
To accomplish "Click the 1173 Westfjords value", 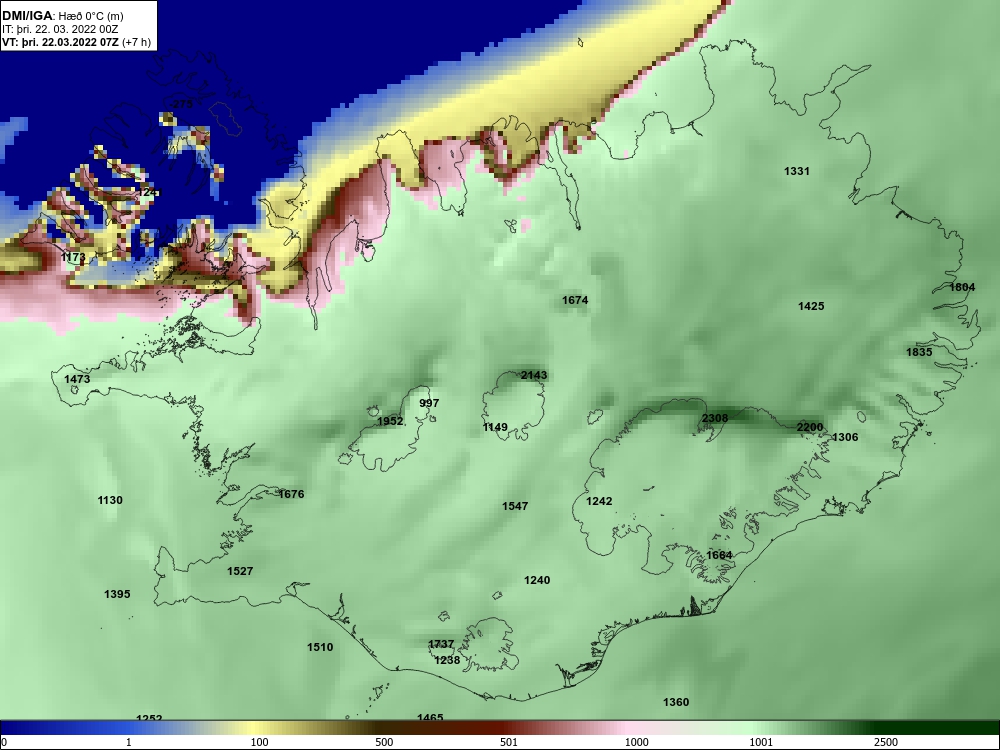I will pos(73,257).
